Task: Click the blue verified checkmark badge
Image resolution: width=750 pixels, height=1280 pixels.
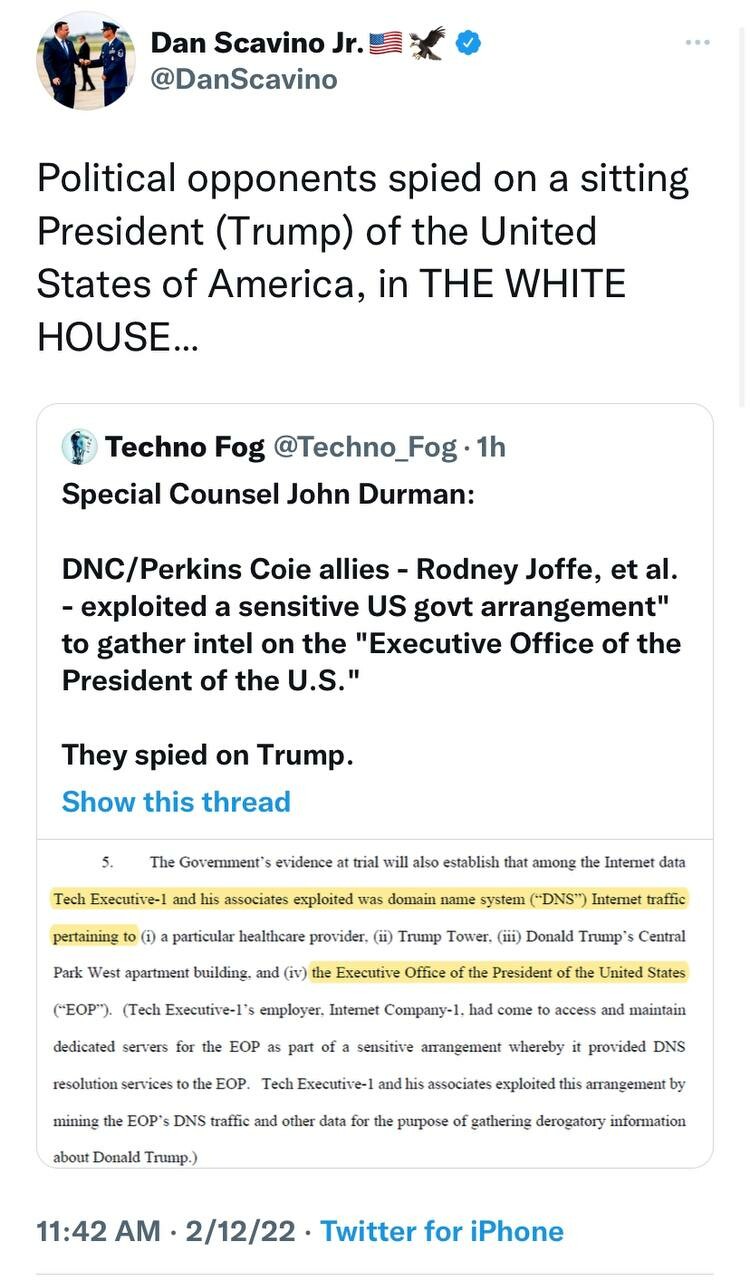Action: [469, 42]
